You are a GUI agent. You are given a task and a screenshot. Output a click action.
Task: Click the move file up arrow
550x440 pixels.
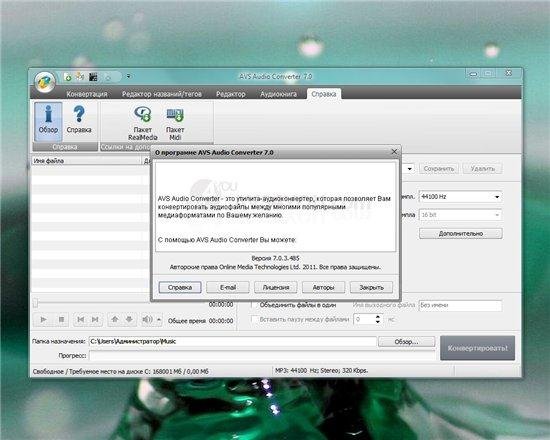click(x=115, y=320)
